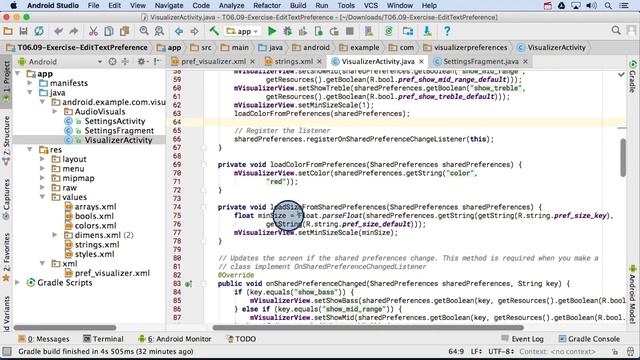This screenshot has width=640, height=360.
Task: Click the Synchronize toolbar icon
Action: coord(39,31)
